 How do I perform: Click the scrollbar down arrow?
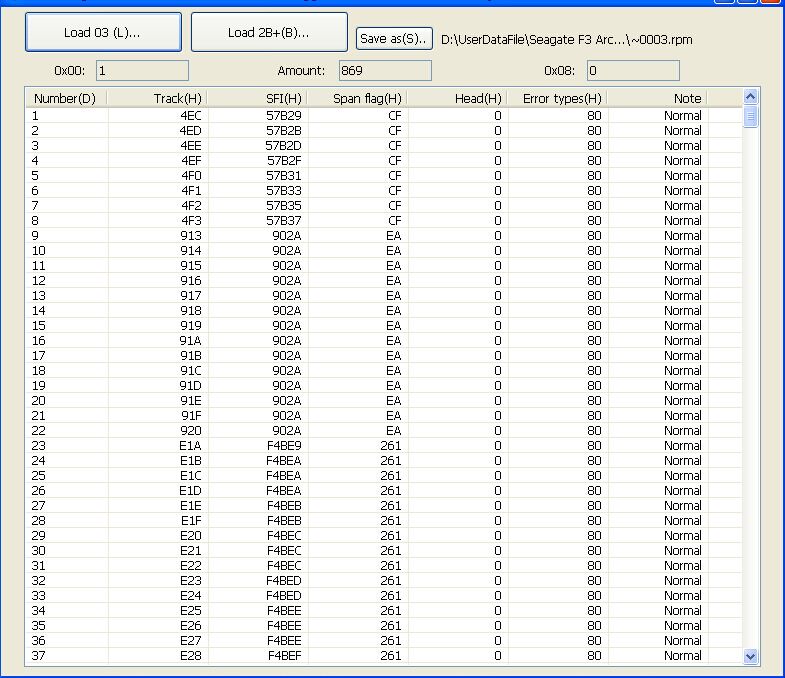point(750,656)
